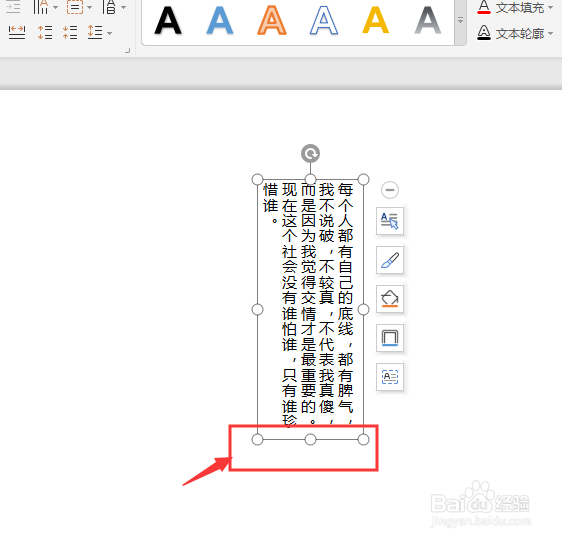Collapse the floating toolbar with minus button
The height and width of the screenshot is (541, 562).
[390, 190]
